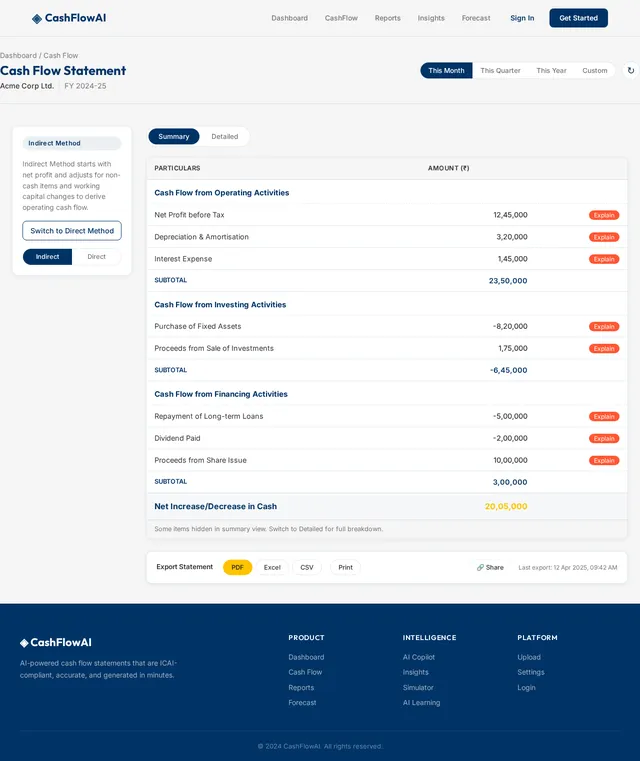Explain Dividend Paid row
This screenshot has width=640, height=761.
click(604, 438)
